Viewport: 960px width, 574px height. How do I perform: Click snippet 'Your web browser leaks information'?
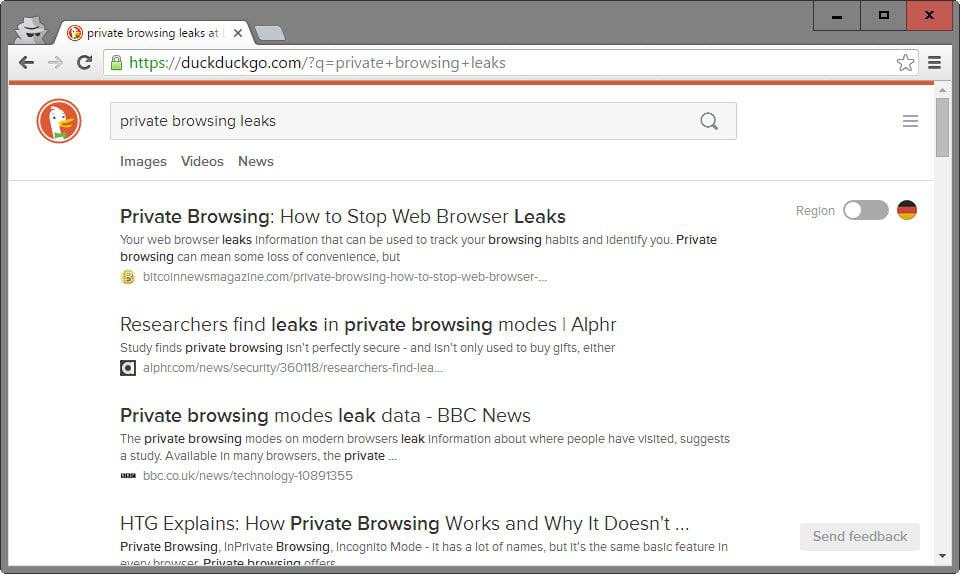click(418, 248)
